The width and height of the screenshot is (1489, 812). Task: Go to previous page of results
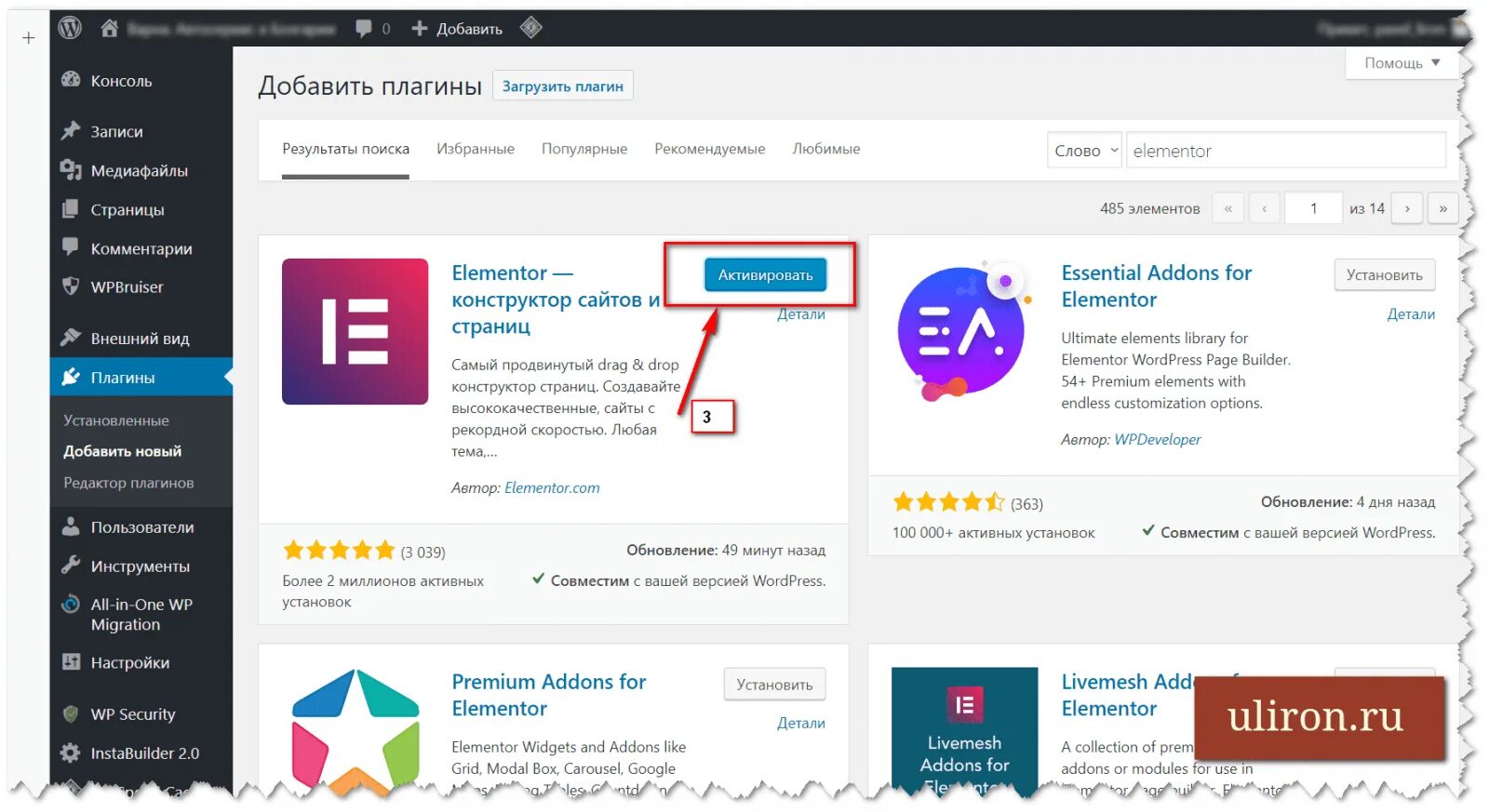(1264, 208)
